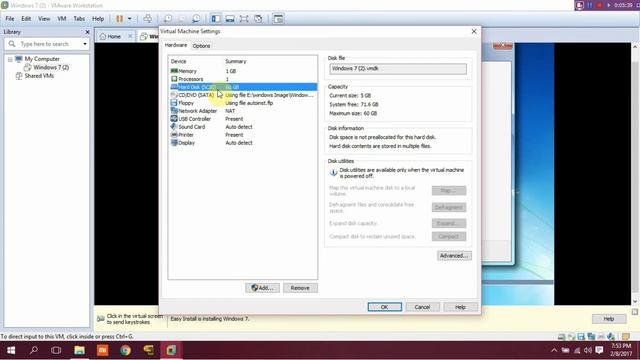Screen dimensions: 640x360
Task: Switch to the Options tab
Action: tap(201, 46)
